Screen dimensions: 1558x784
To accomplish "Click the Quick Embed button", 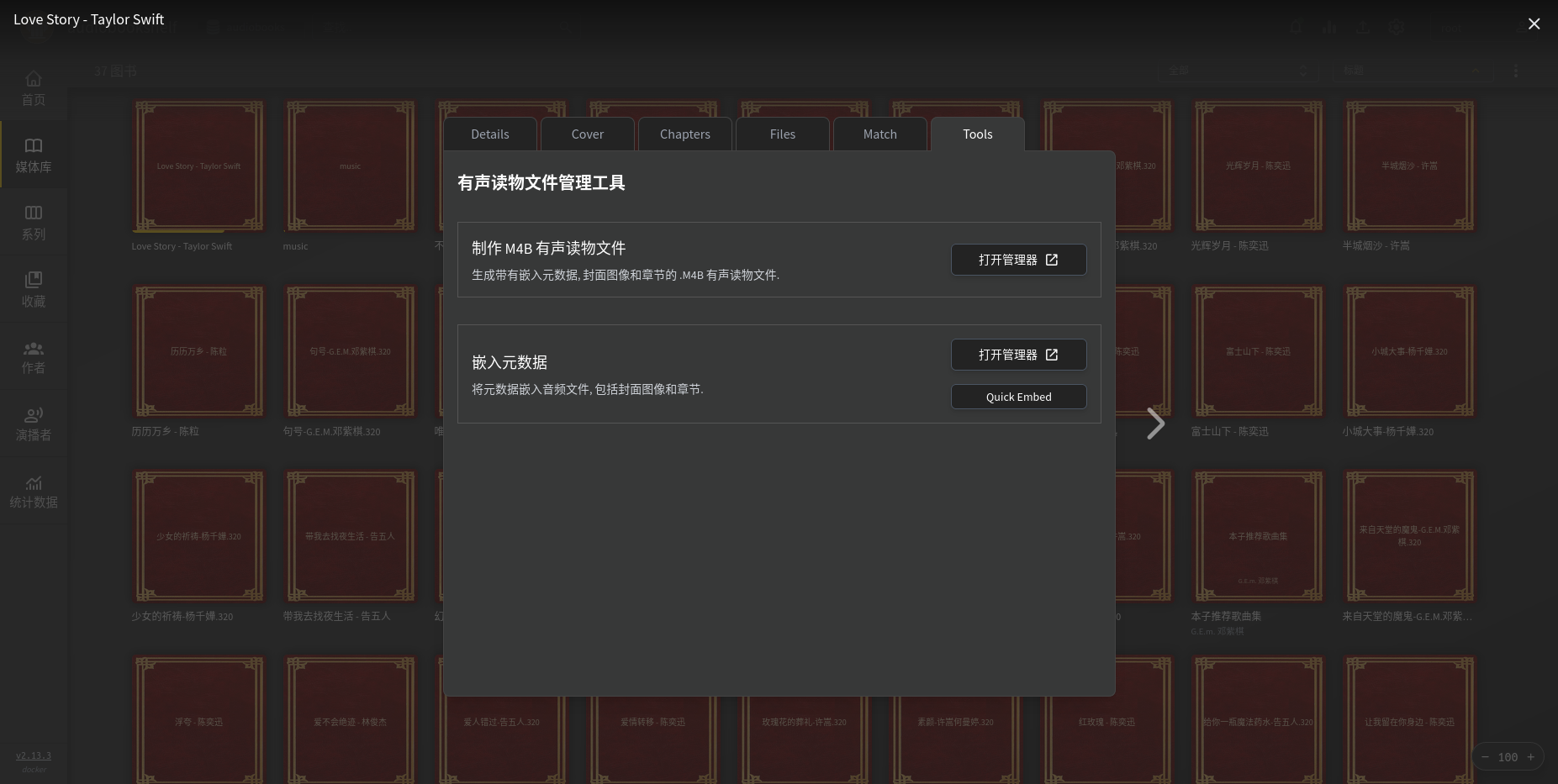I will [1018, 397].
